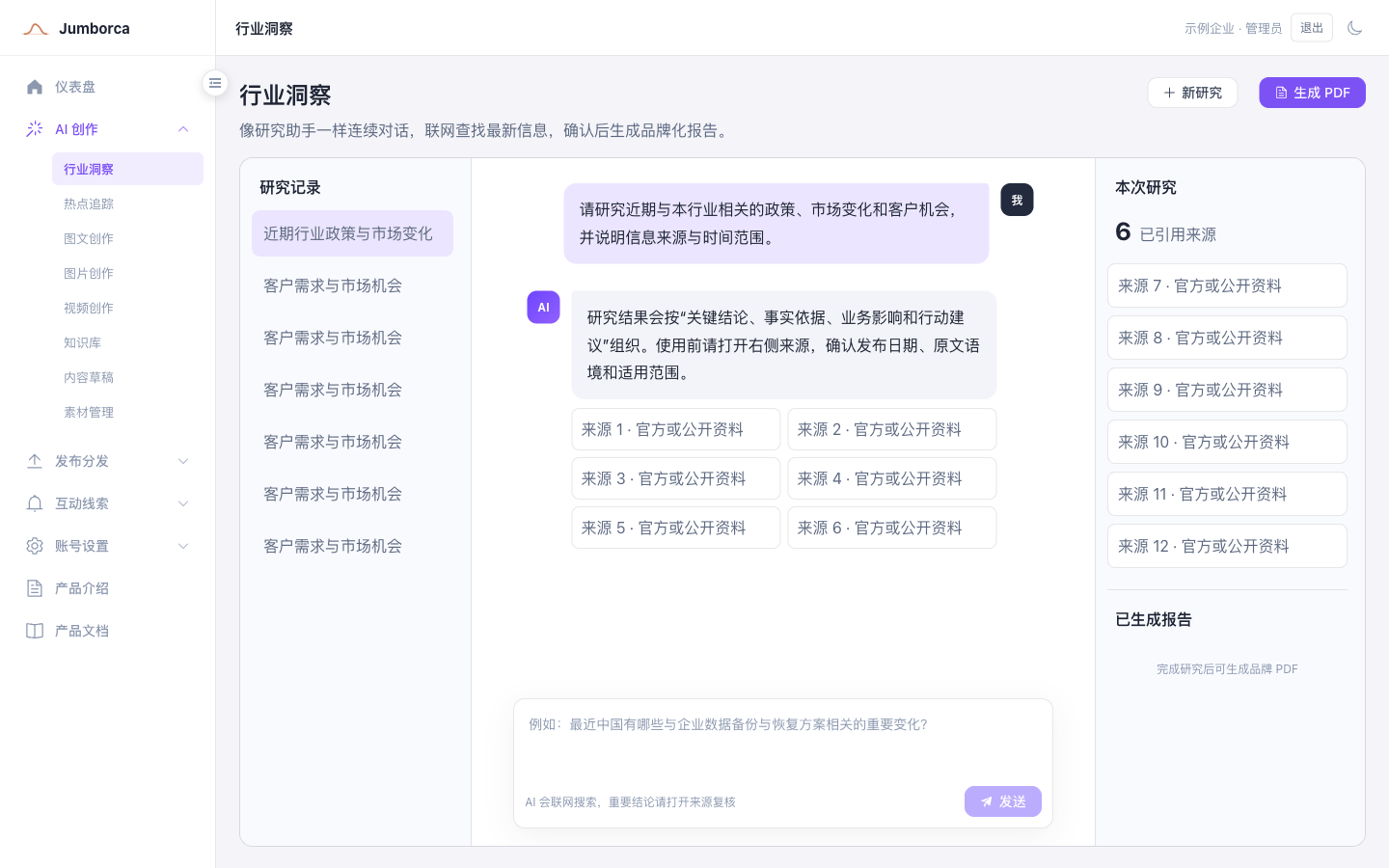
Task: Click the 退出 logout button
Action: 1312,28
